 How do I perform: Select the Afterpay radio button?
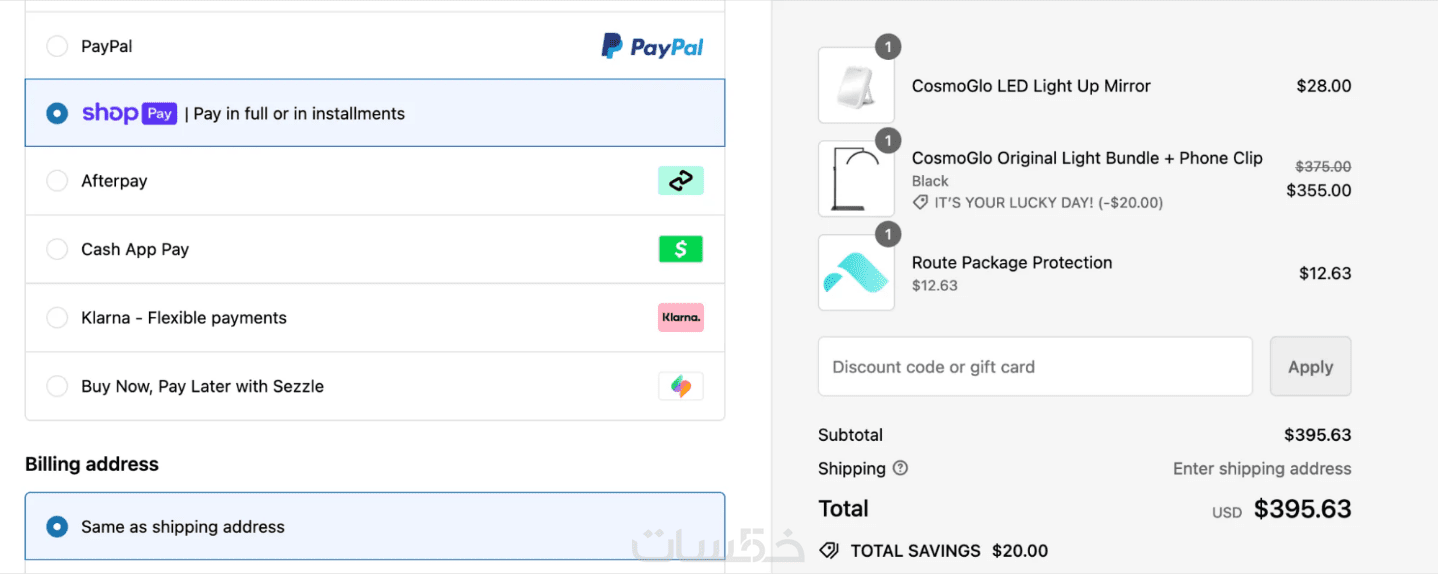click(x=57, y=181)
